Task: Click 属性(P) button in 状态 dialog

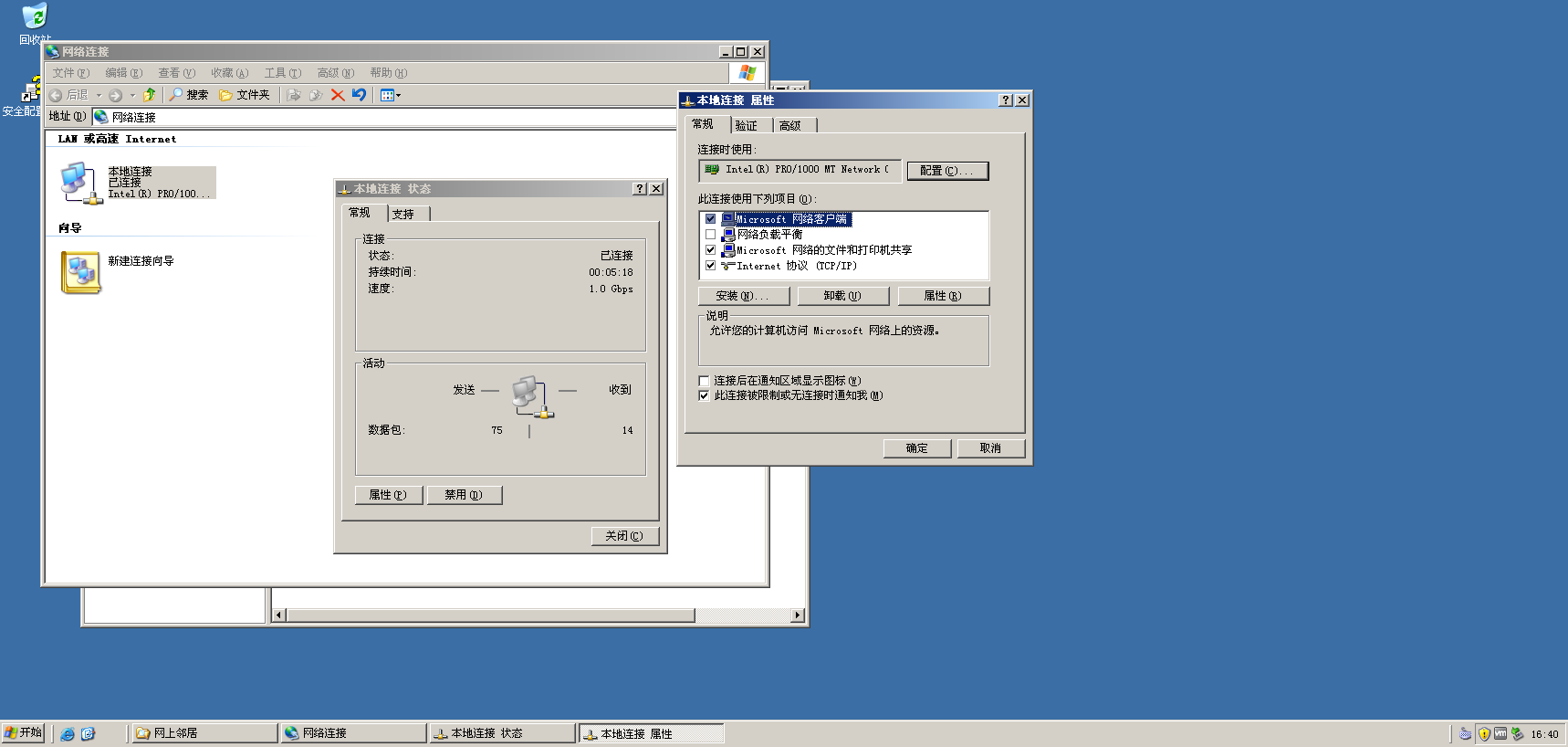Action: [388, 495]
